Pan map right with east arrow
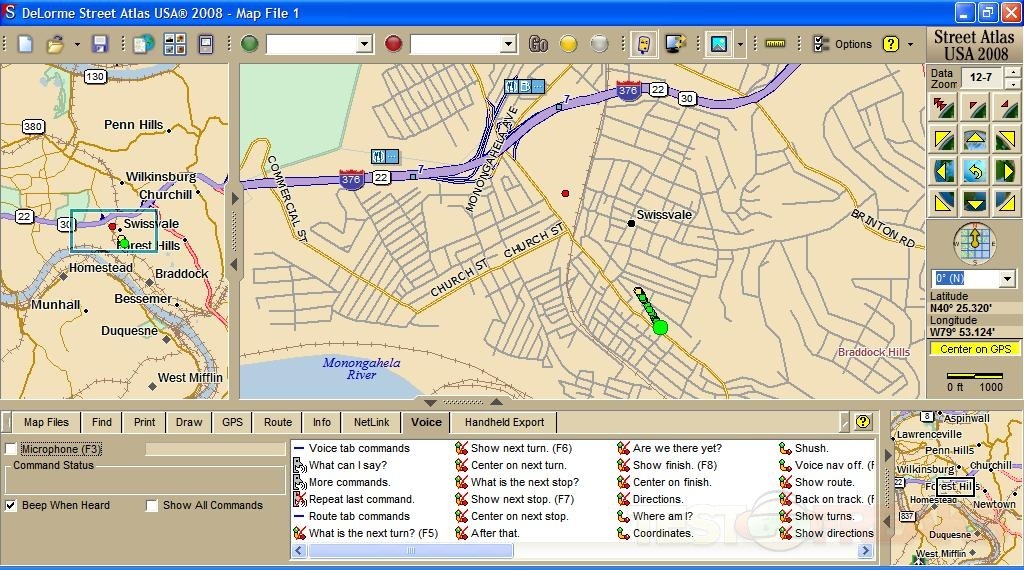 tap(1005, 171)
